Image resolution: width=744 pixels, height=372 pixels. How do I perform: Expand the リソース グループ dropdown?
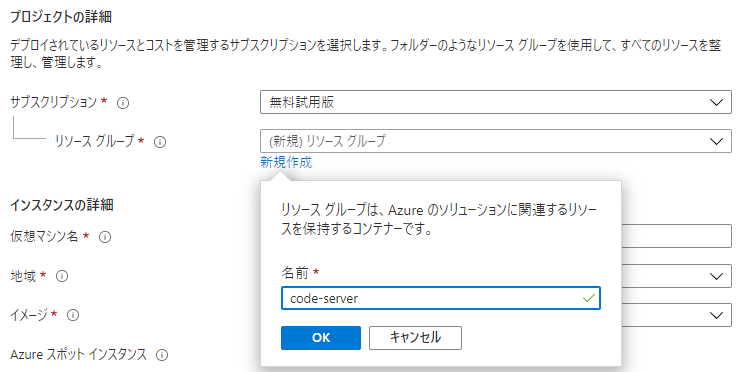click(x=496, y=141)
